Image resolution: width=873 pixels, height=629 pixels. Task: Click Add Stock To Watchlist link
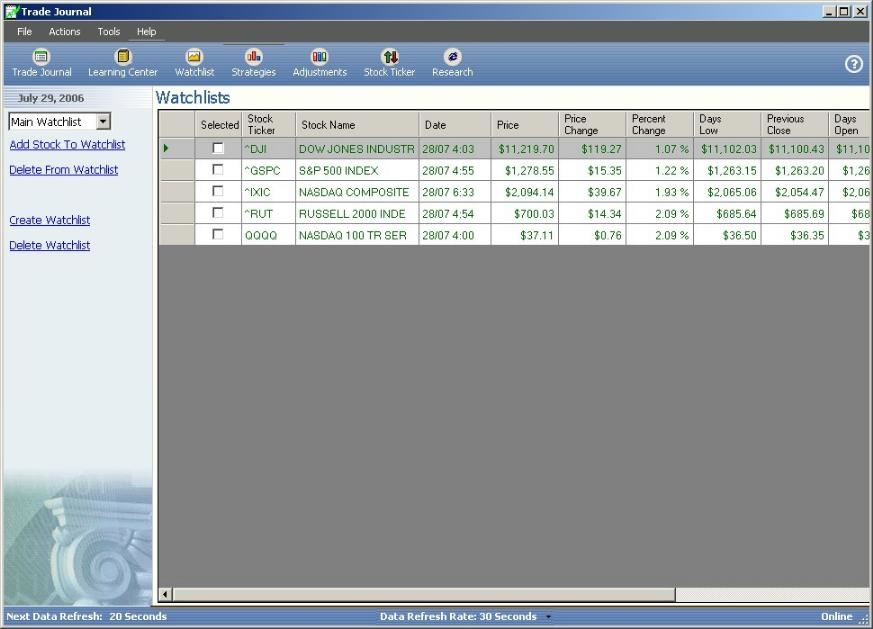[x=67, y=145]
